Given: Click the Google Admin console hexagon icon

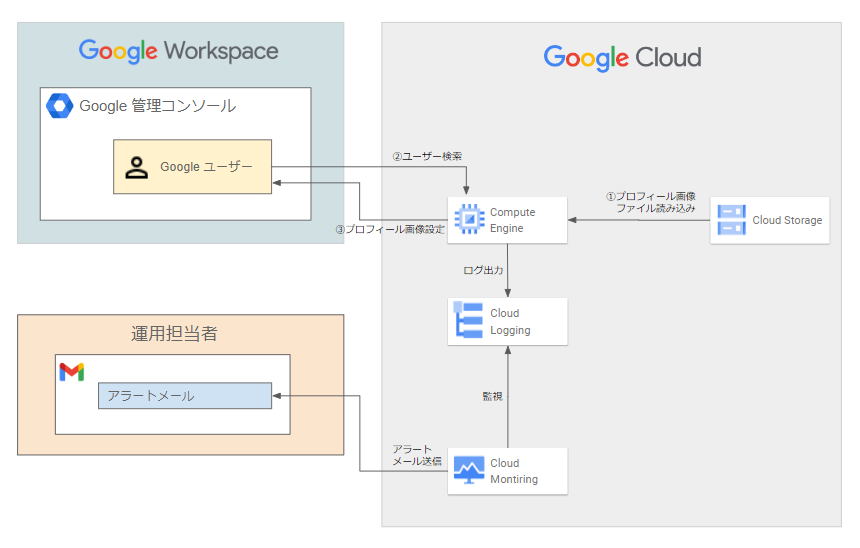Looking at the screenshot, I should point(59,106).
